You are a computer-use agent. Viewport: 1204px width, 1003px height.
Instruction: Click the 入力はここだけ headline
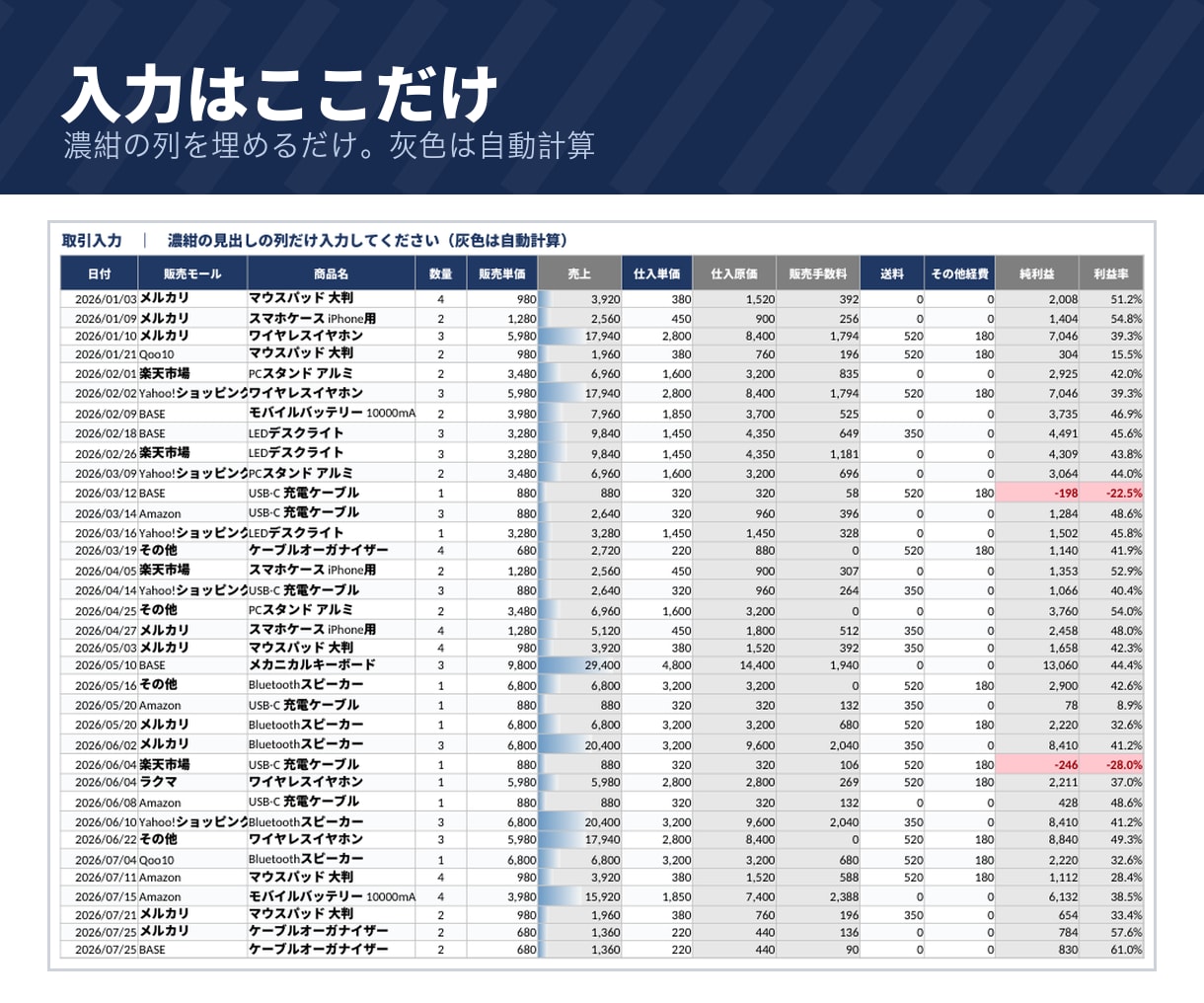(280, 94)
